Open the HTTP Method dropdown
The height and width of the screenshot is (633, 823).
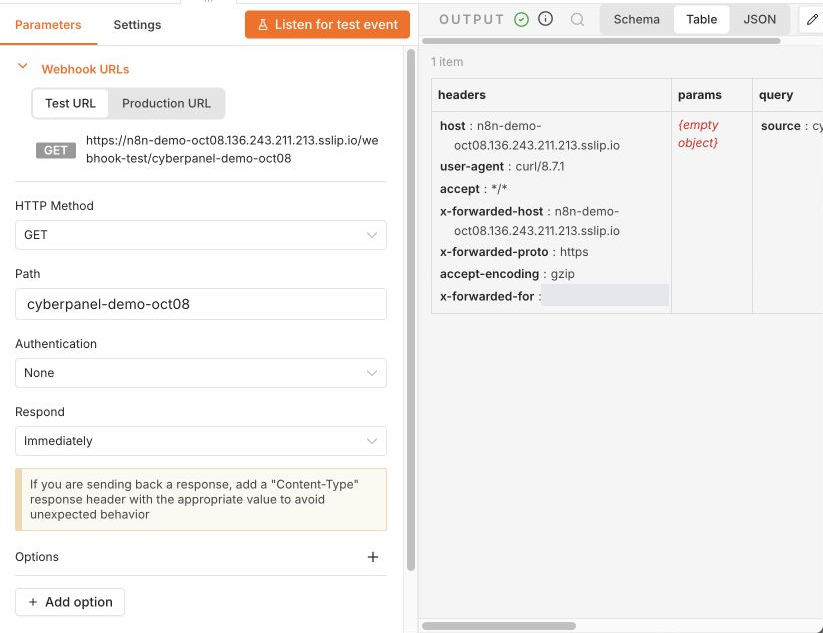tap(201, 235)
